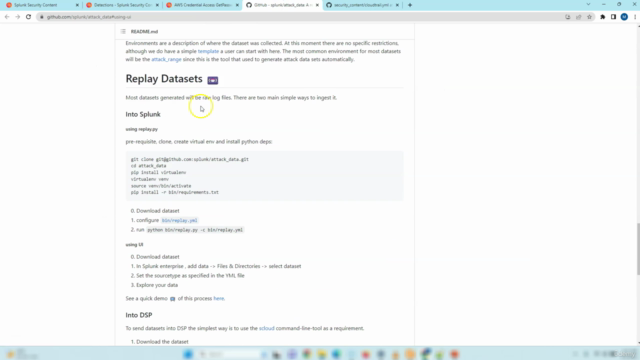
Task: Open the Chrome profile avatar
Action: pos(624,17)
